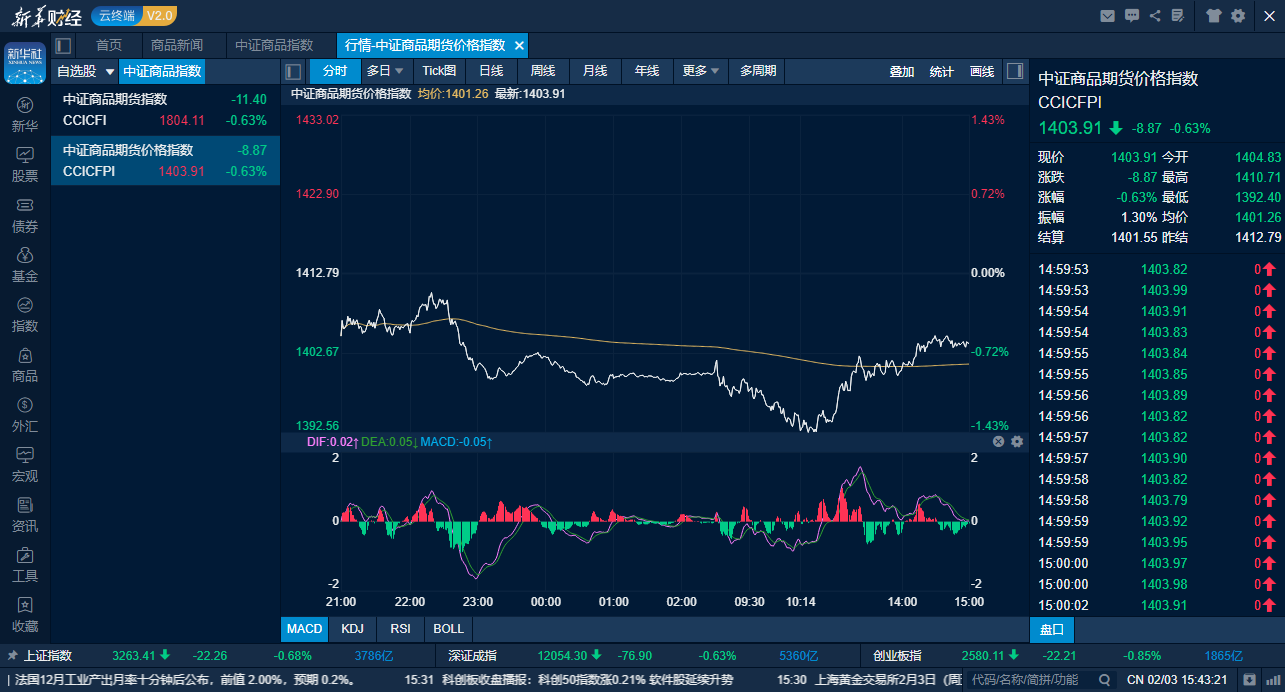Expand the 多日 multi-day dropdown

385,71
